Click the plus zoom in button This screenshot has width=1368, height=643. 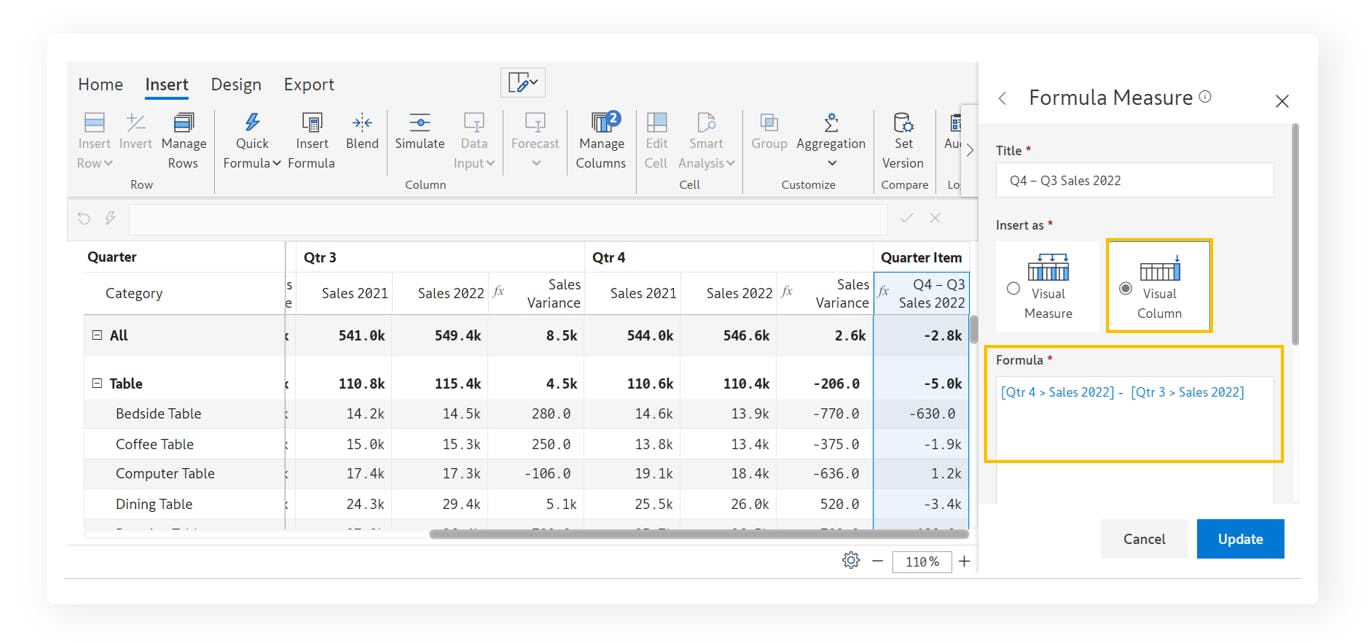[x=964, y=561]
